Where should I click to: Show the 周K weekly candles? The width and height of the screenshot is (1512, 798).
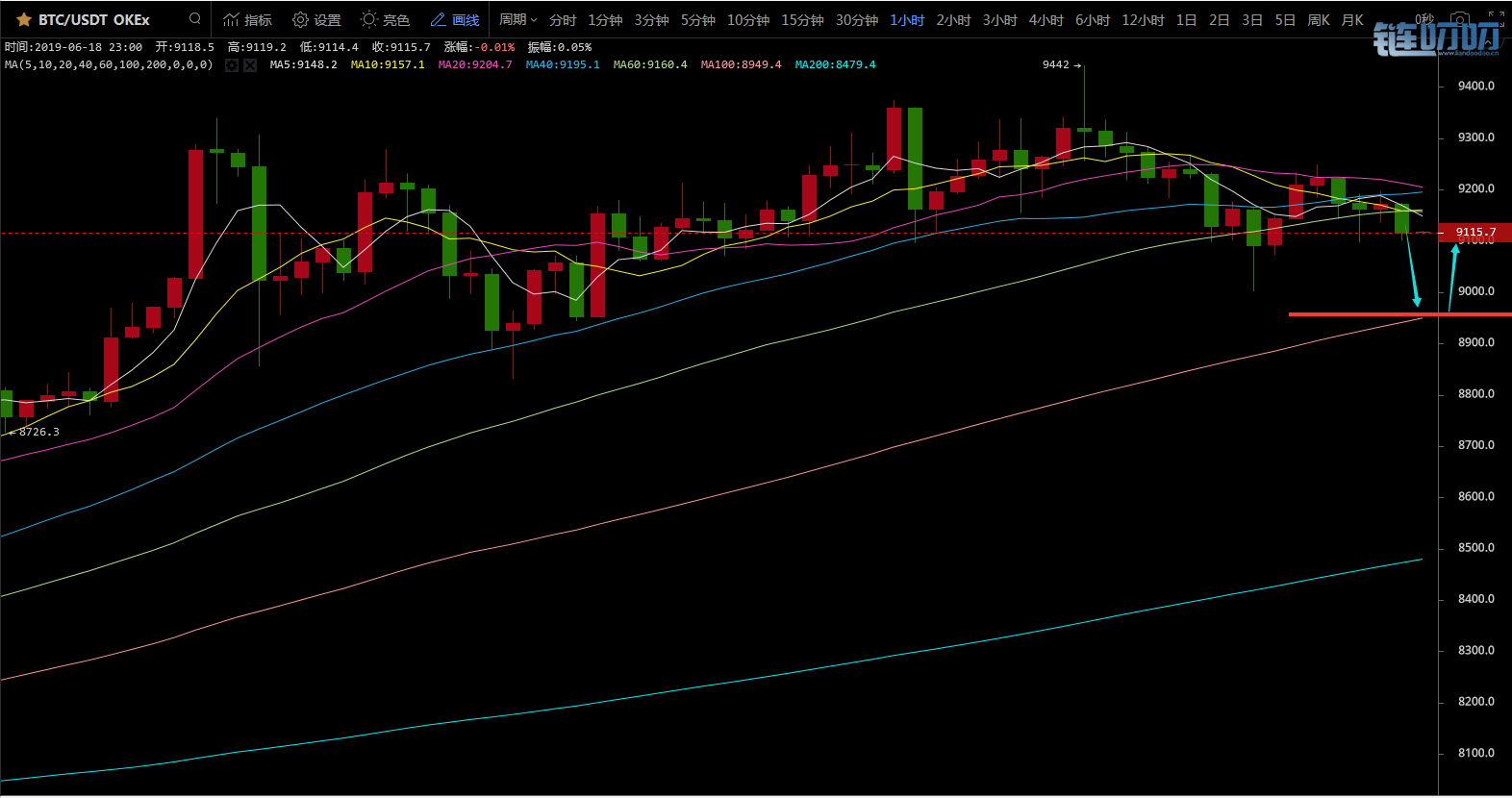[1319, 19]
